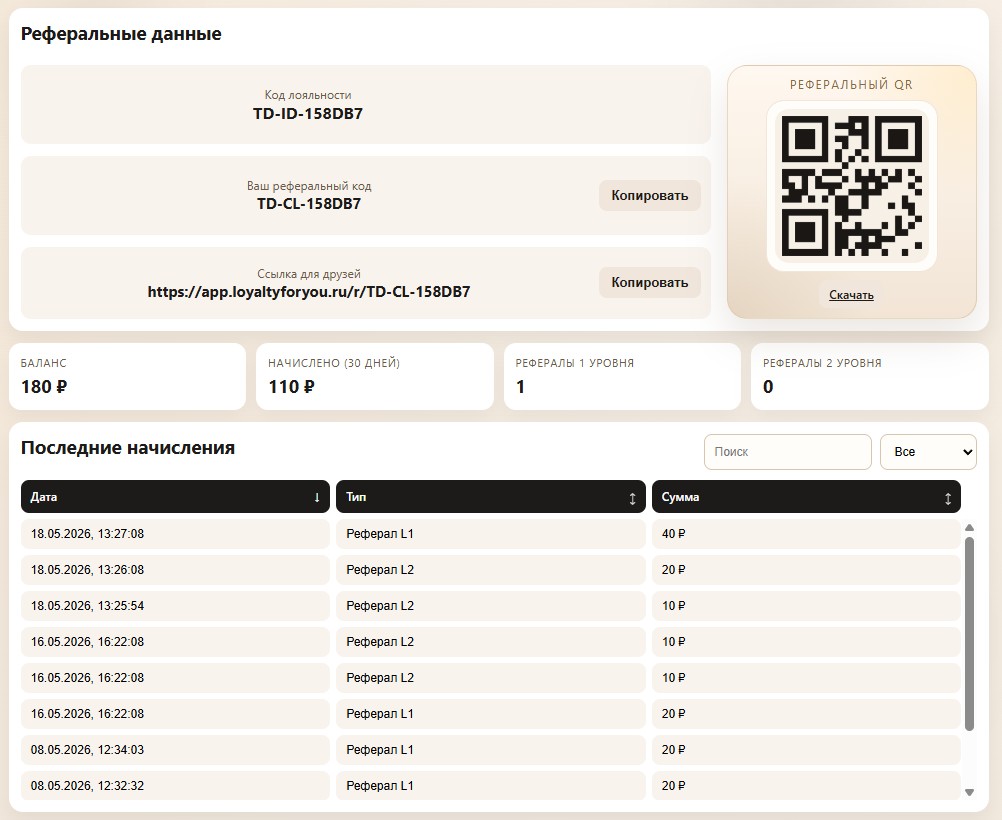Click the Рефералы 1 уровня card
1002x820 pixels.
[x=622, y=376]
